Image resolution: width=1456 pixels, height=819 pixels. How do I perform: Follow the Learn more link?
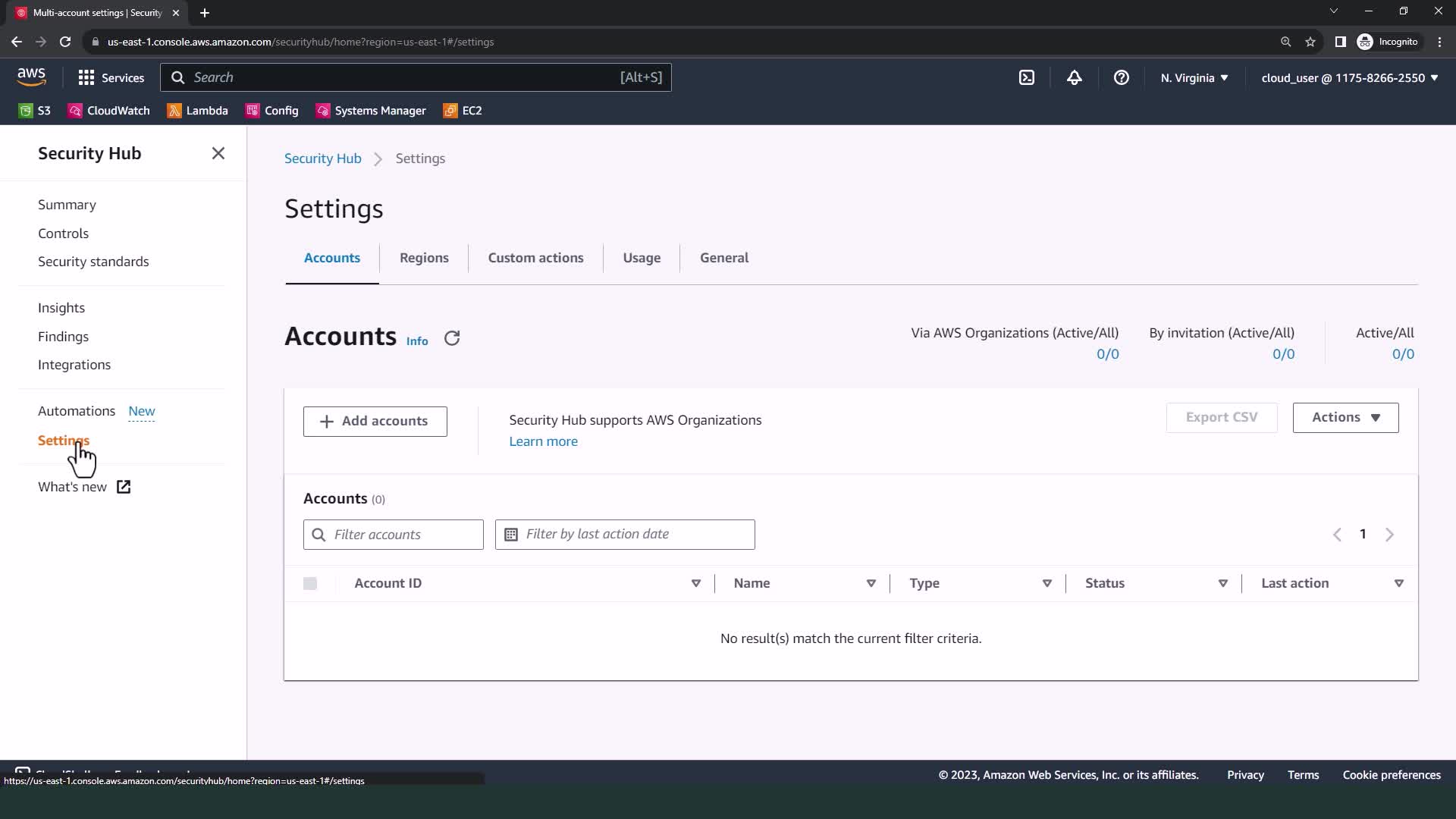(543, 441)
